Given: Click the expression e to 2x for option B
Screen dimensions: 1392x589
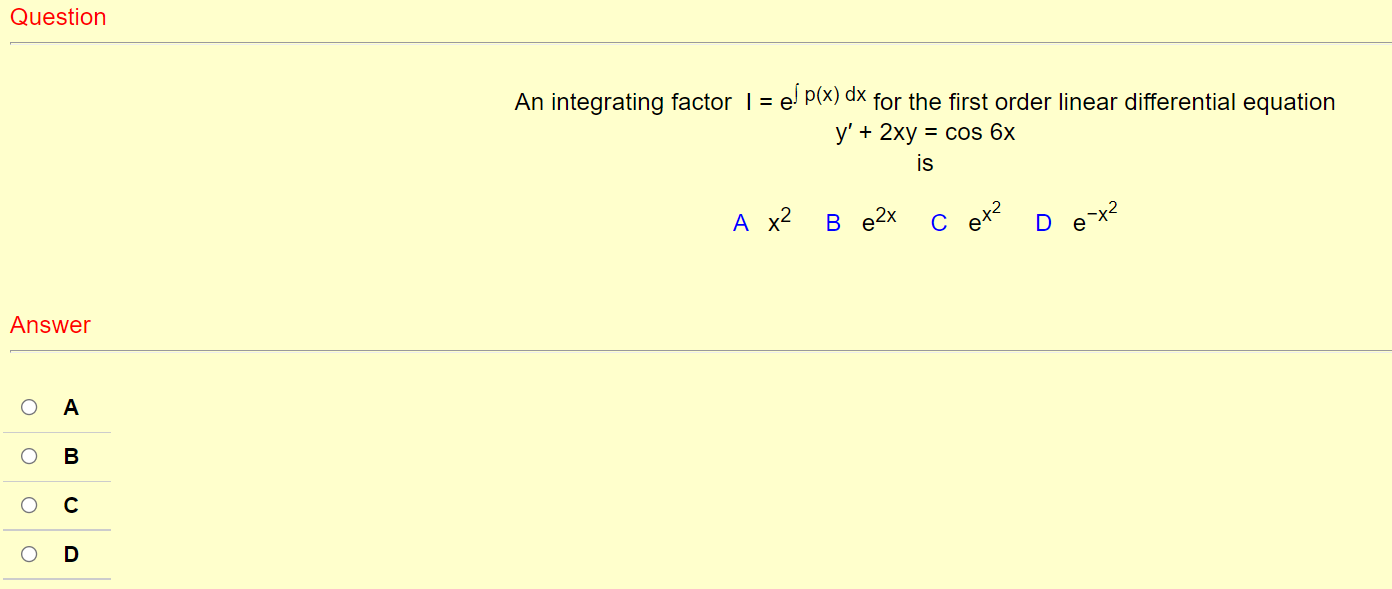Looking at the screenshot, I should pyautogui.click(x=877, y=218).
